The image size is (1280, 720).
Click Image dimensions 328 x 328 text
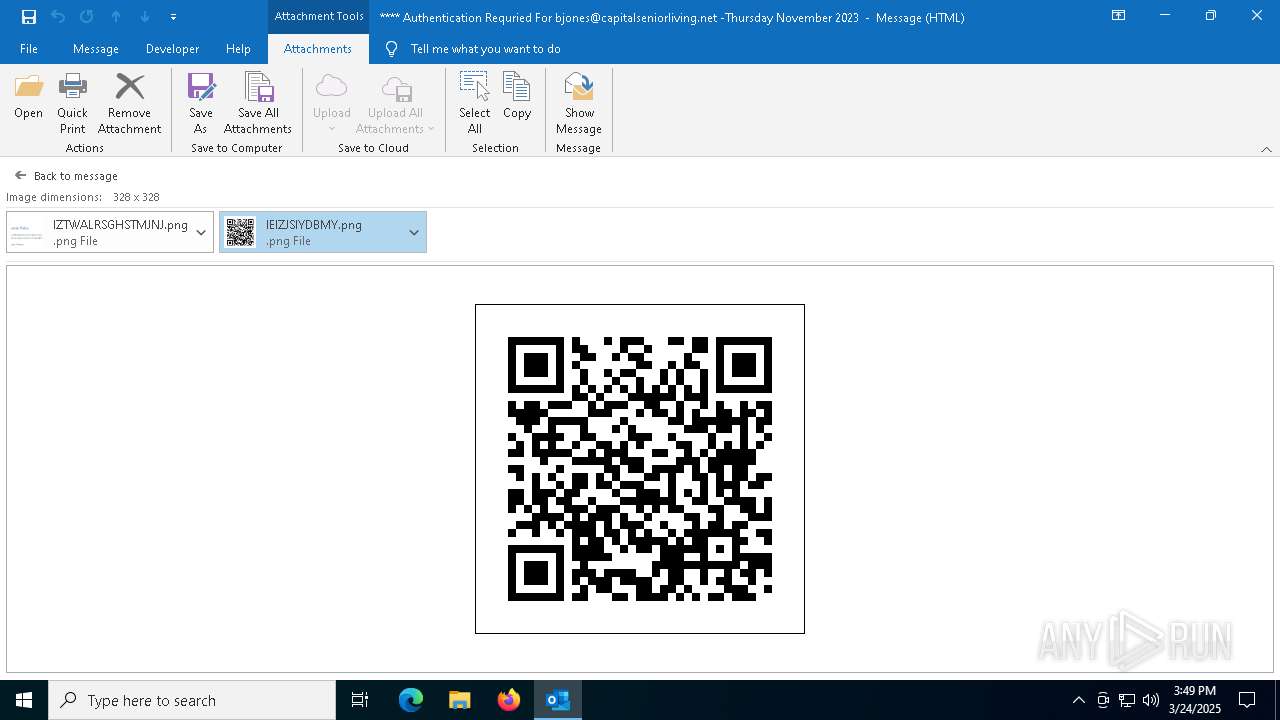point(83,197)
